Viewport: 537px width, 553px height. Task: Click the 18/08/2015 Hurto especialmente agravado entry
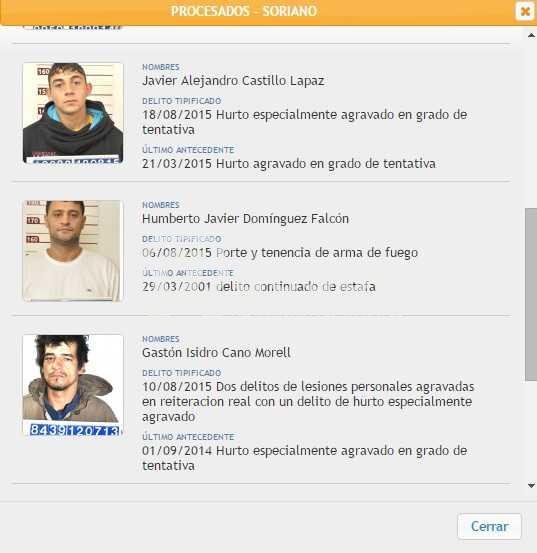pos(305,122)
